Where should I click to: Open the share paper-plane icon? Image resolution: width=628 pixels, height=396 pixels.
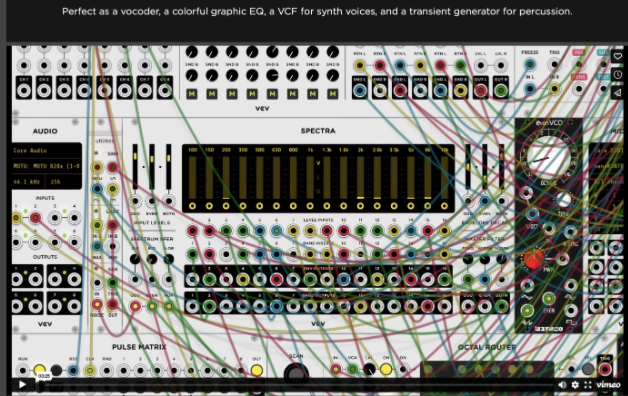tap(618, 93)
